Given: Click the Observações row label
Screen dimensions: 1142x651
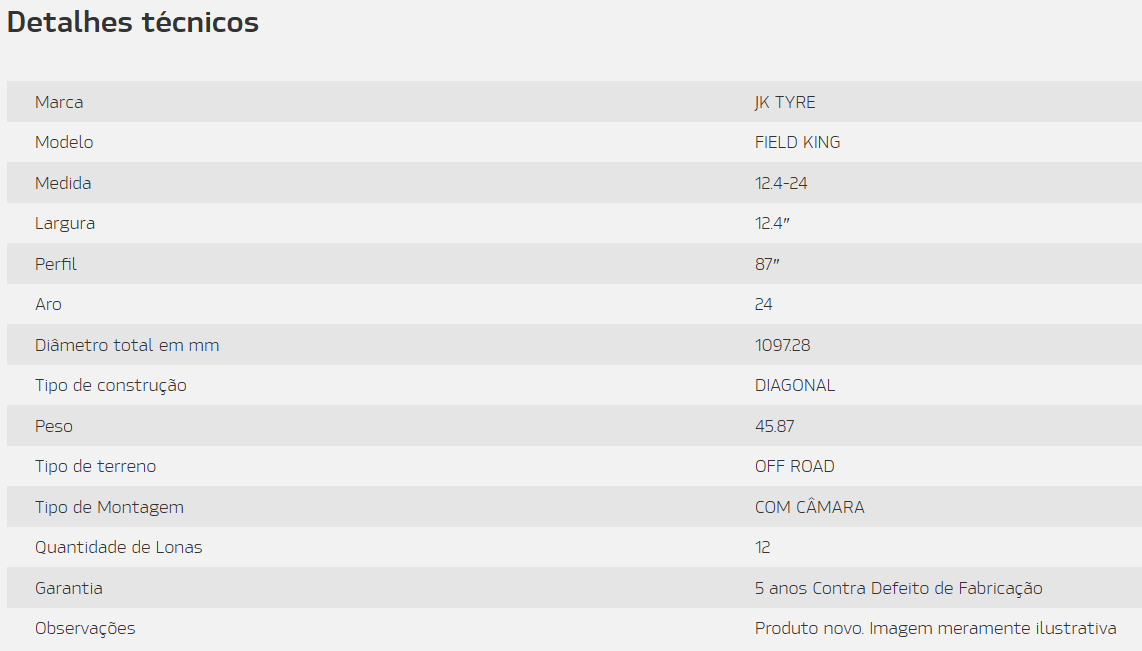Looking at the screenshot, I should (x=85, y=628).
